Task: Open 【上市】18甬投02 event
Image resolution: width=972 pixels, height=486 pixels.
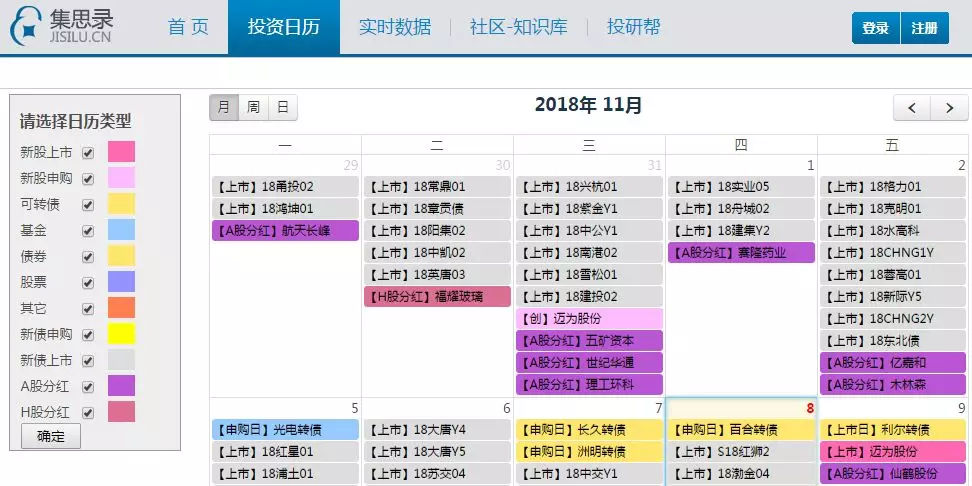Action: (285, 187)
